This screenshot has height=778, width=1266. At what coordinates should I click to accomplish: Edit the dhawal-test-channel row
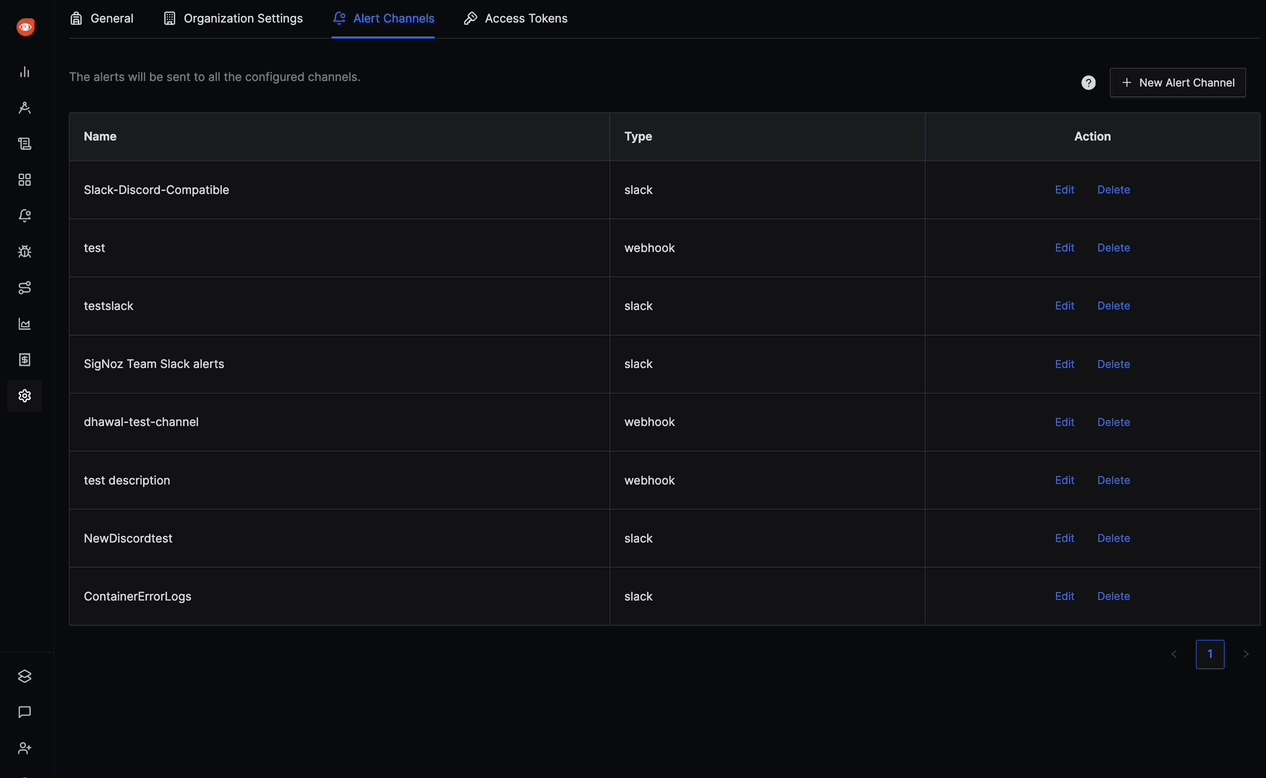click(x=1065, y=422)
